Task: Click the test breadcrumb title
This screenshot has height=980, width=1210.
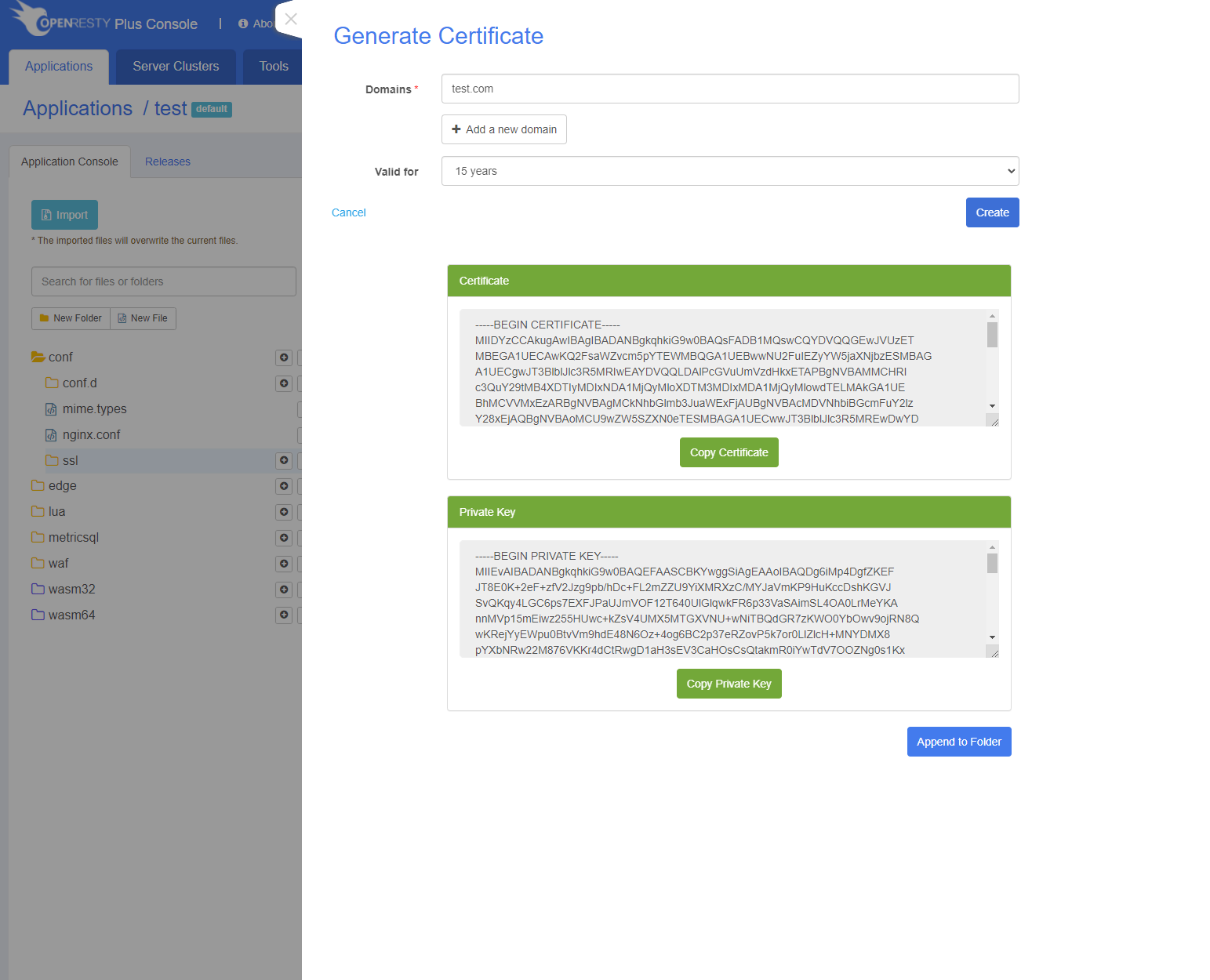Action: click(170, 108)
